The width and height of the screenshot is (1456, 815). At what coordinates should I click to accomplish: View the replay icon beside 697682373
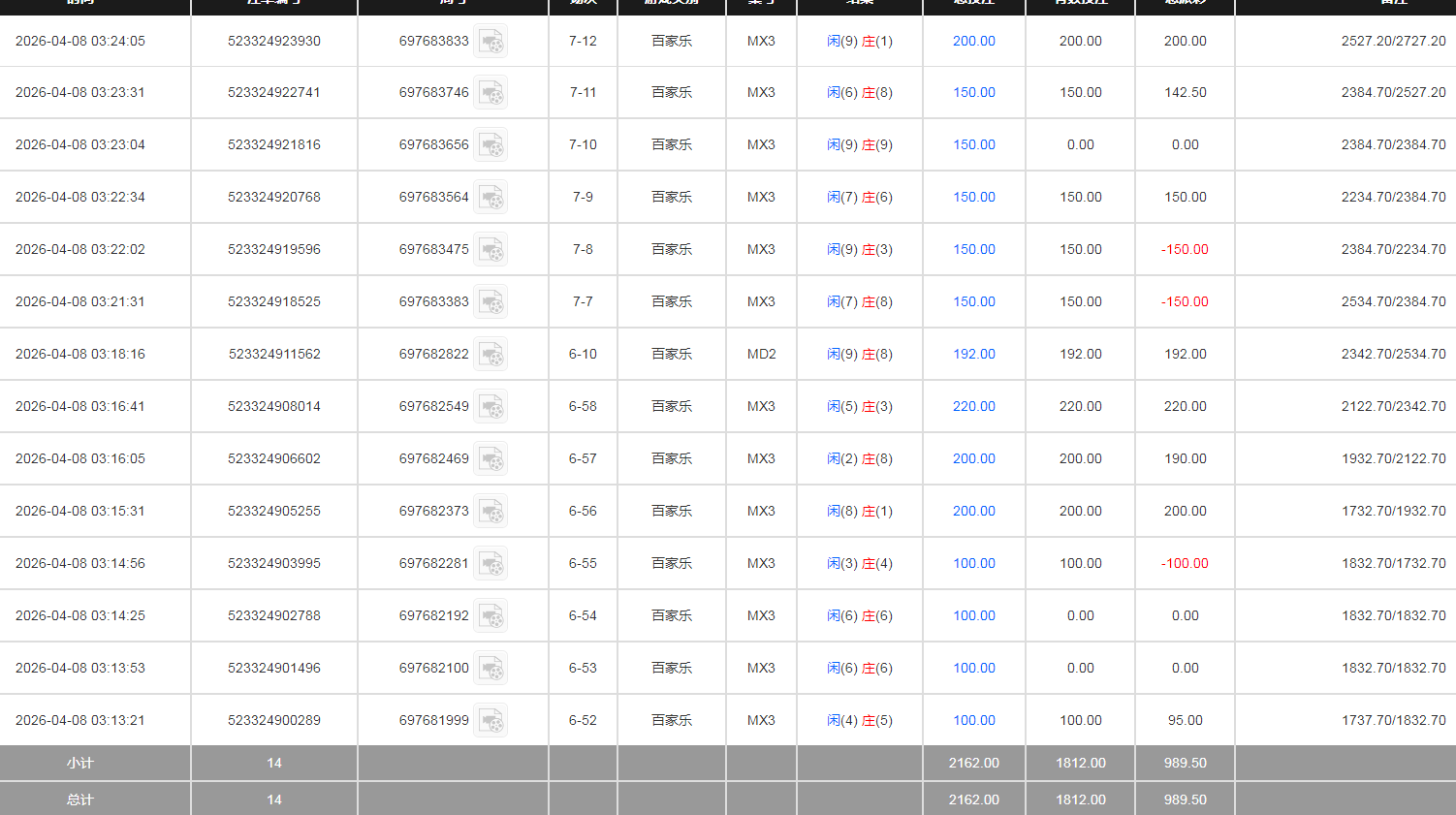click(491, 512)
